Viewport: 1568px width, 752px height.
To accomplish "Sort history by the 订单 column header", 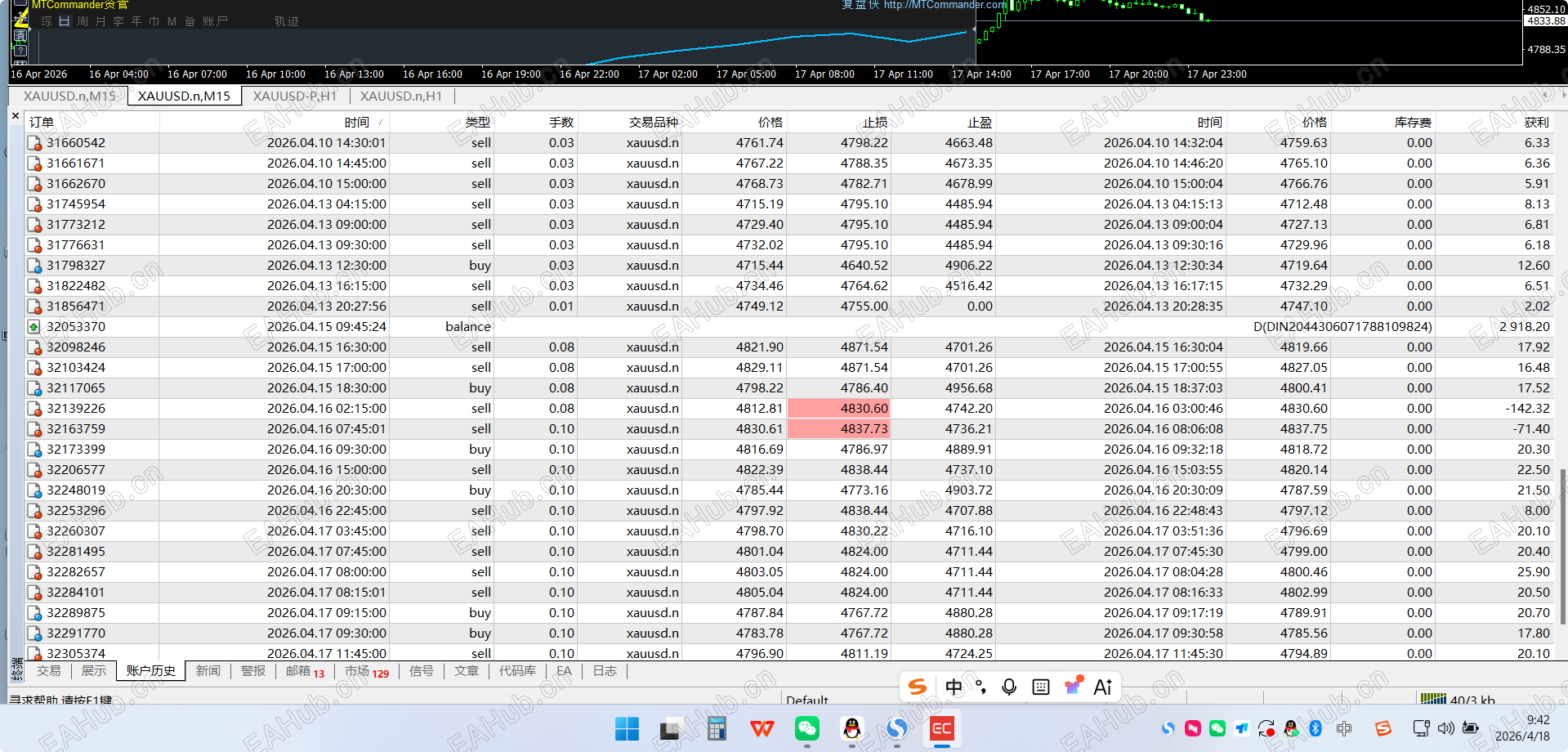I will point(92,122).
